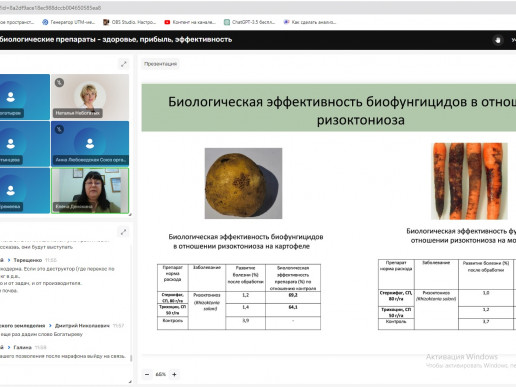Open the OBS Studio bookmark

pyautogui.click(x=129, y=22)
